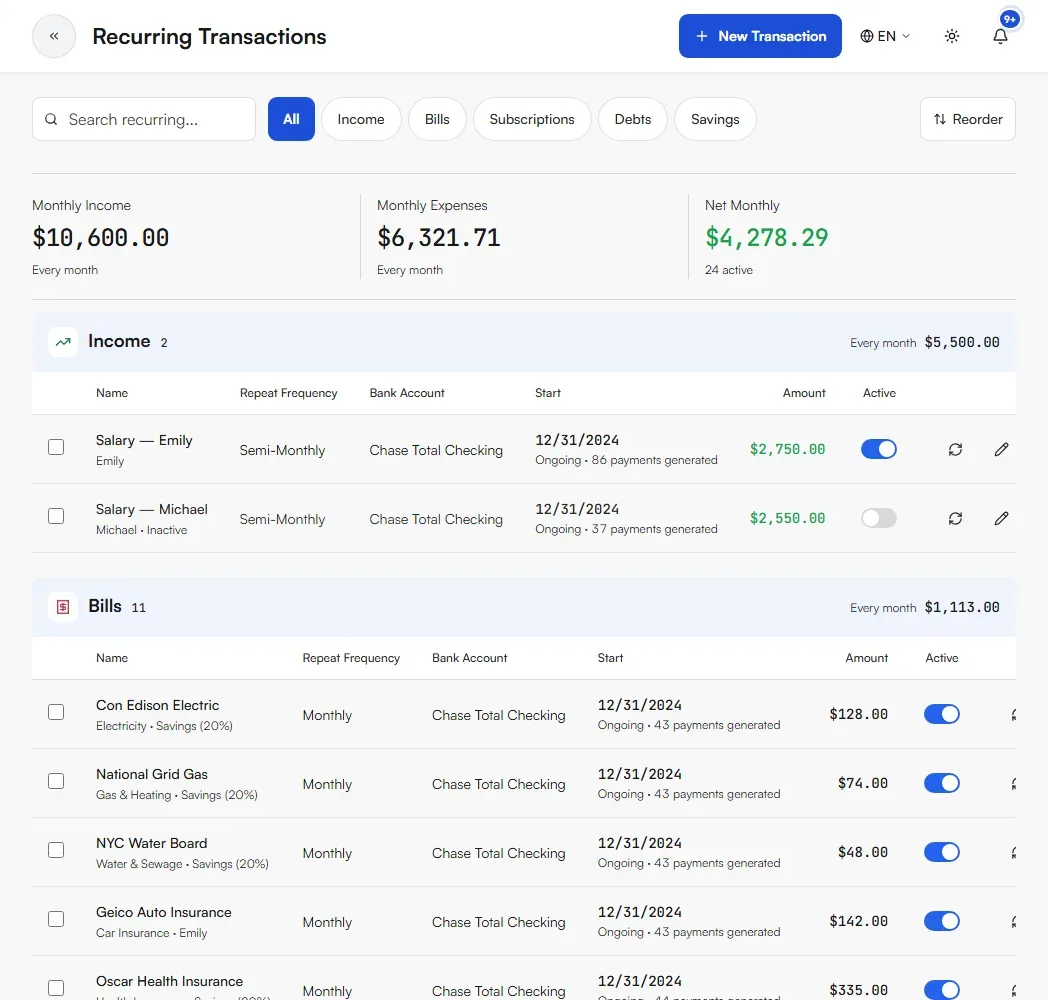Click Salary — Michael name
The image size is (1048, 1000).
pyautogui.click(x=152, y=509)
